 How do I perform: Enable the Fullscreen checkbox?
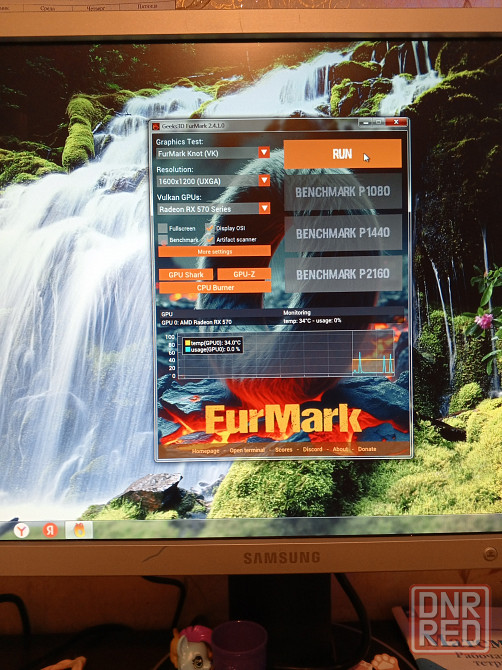point(163,228)
